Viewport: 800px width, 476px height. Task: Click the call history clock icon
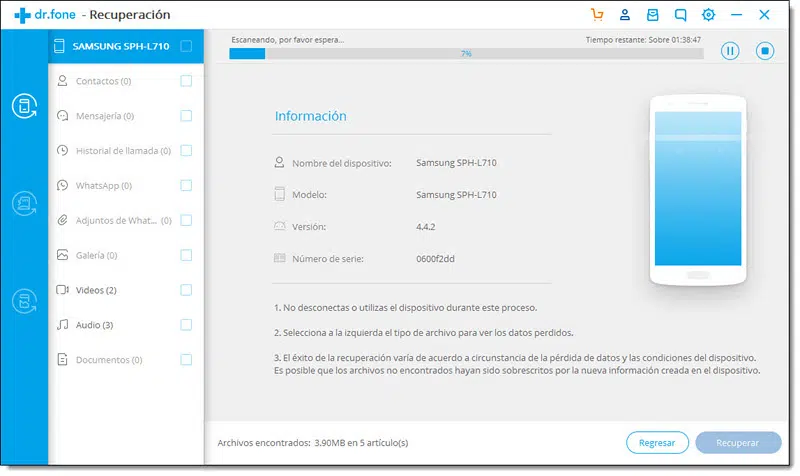pyautogui.click(x=62, y=151)
